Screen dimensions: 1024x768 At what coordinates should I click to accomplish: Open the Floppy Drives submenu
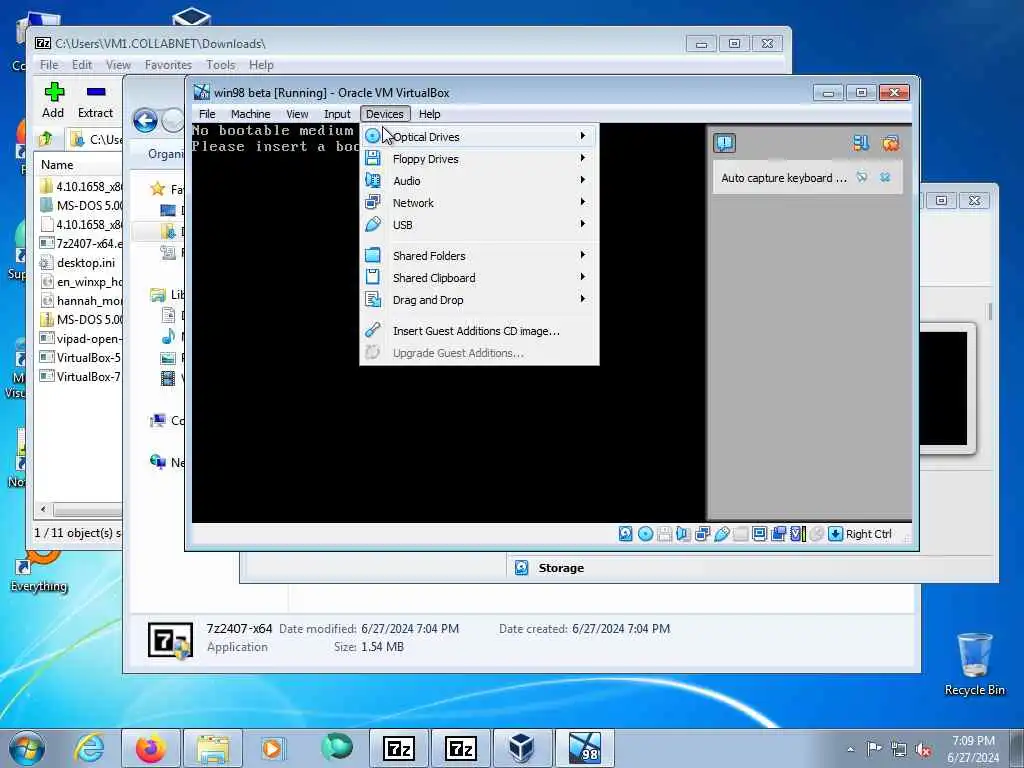pos(479,159)
